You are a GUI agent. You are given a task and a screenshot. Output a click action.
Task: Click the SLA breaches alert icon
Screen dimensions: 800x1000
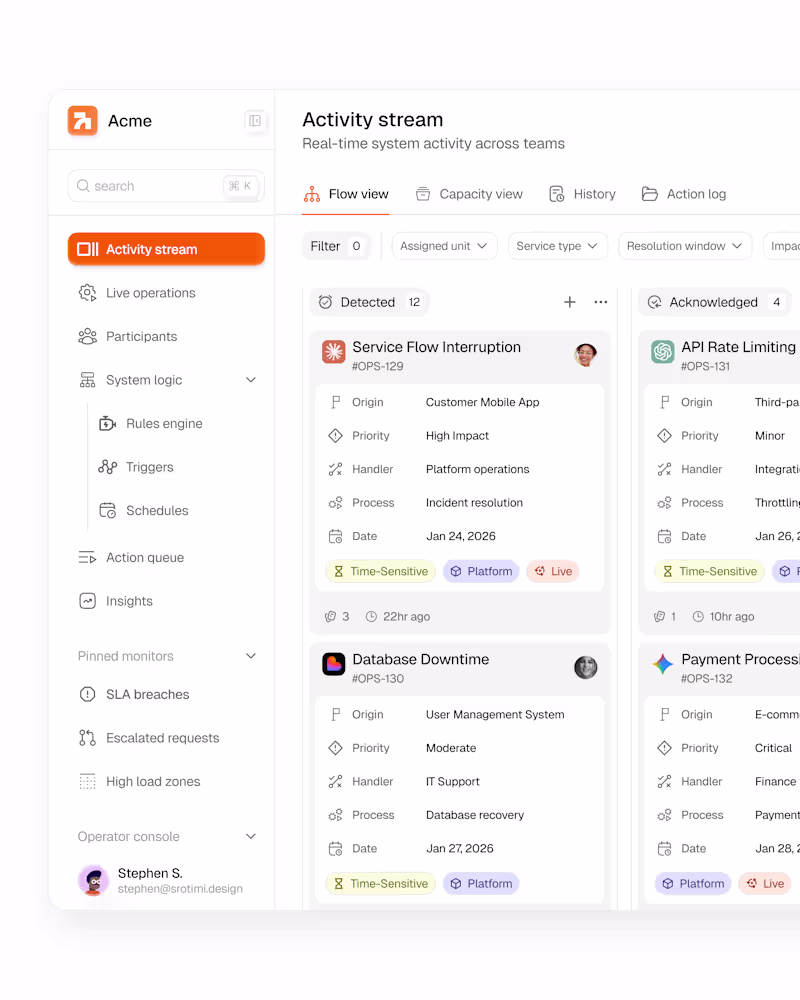click(x=87, y=695)
